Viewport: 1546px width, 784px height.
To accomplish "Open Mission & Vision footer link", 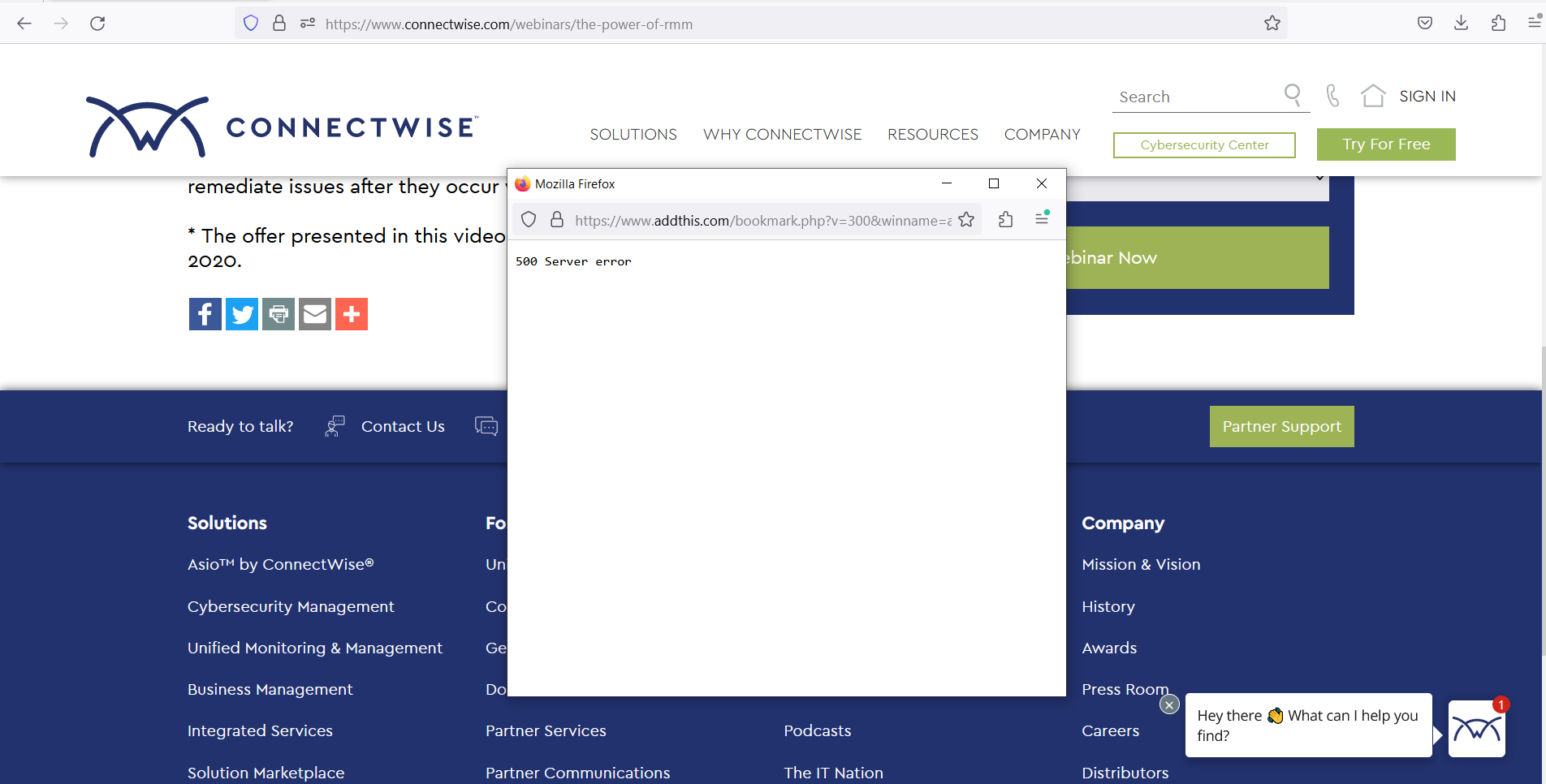I will [1141, 564].
